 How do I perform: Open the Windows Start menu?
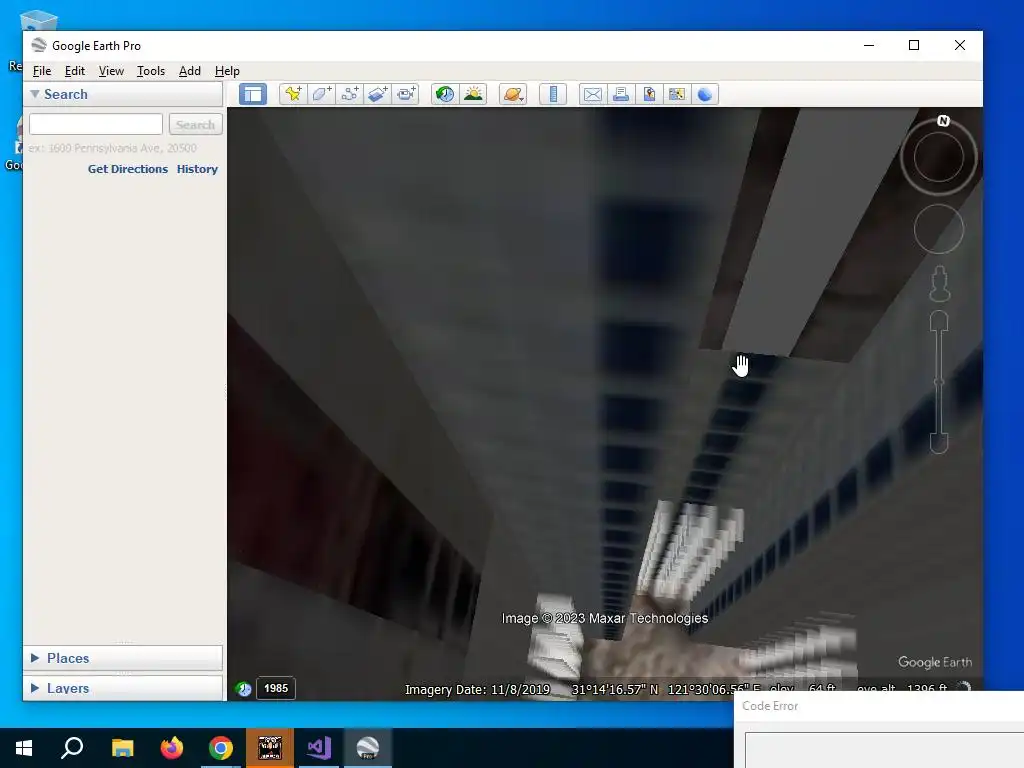(24, 748)
